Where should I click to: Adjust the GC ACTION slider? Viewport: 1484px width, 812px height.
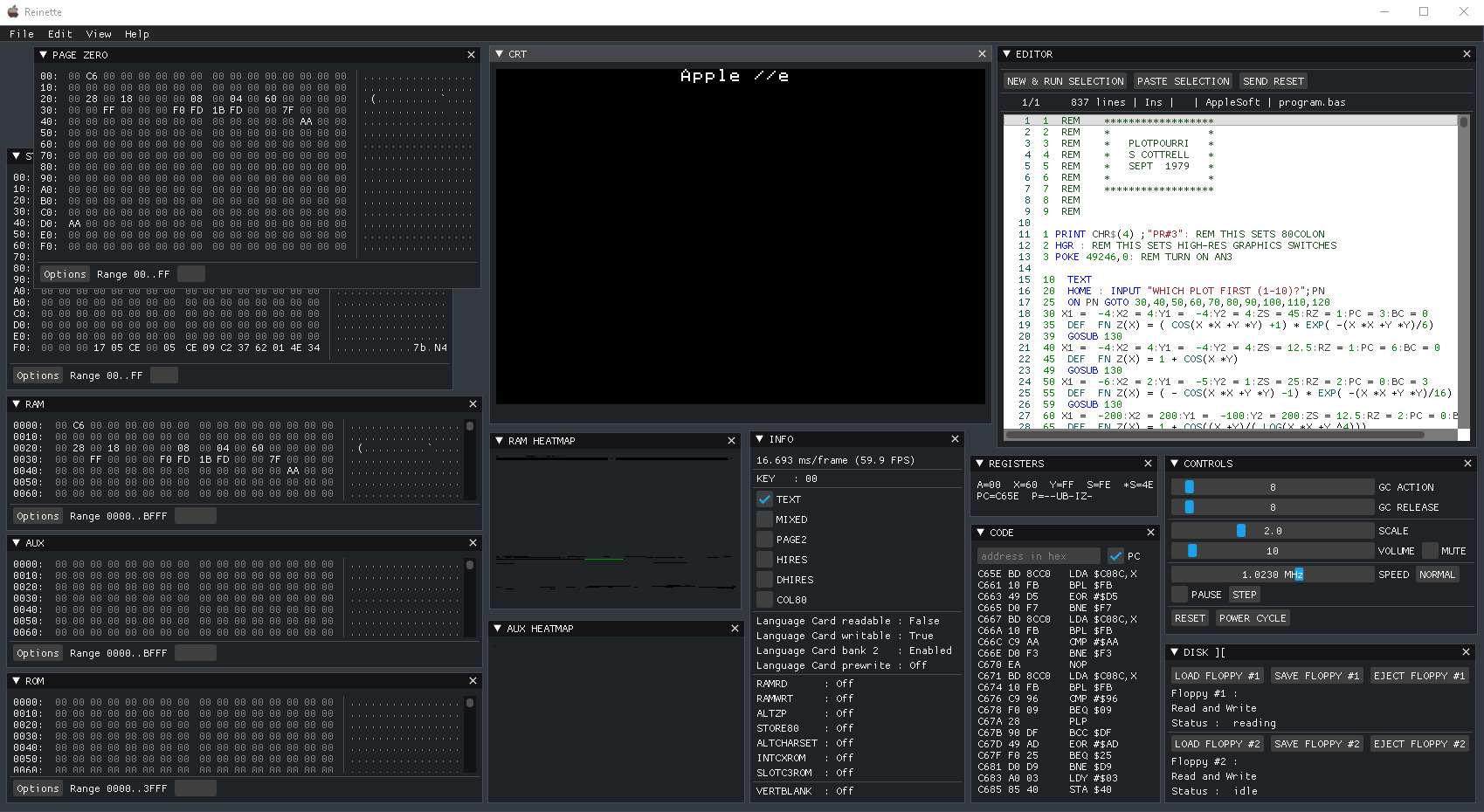click(1273, 487)
